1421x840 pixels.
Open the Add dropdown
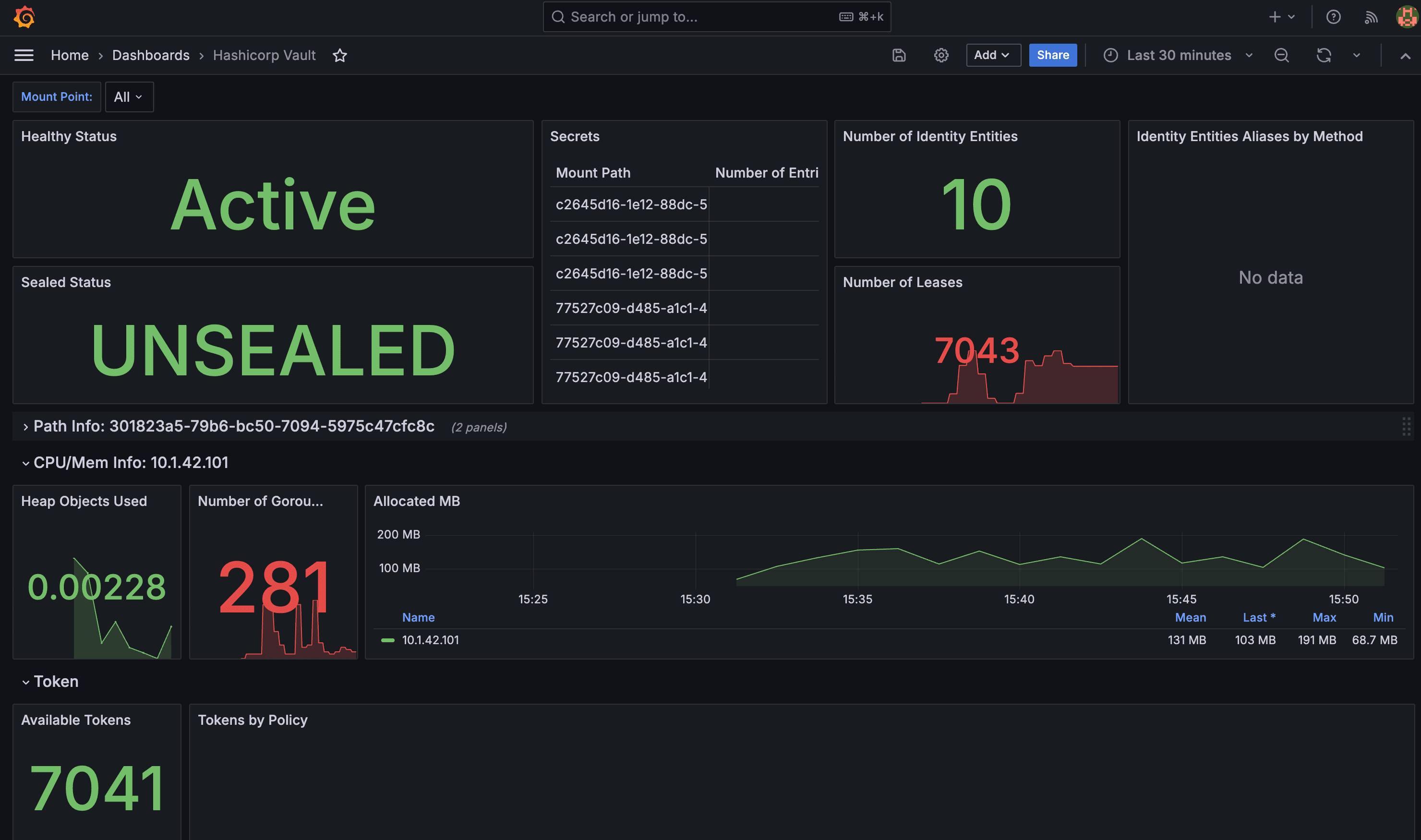[x=993, y=55]
